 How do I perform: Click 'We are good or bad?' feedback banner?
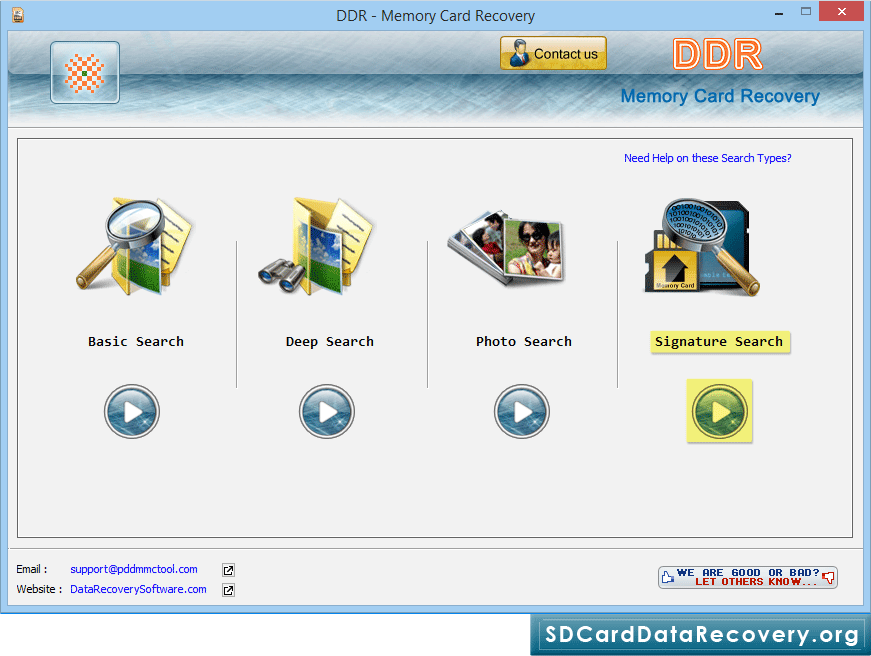[x=748, y=577]
